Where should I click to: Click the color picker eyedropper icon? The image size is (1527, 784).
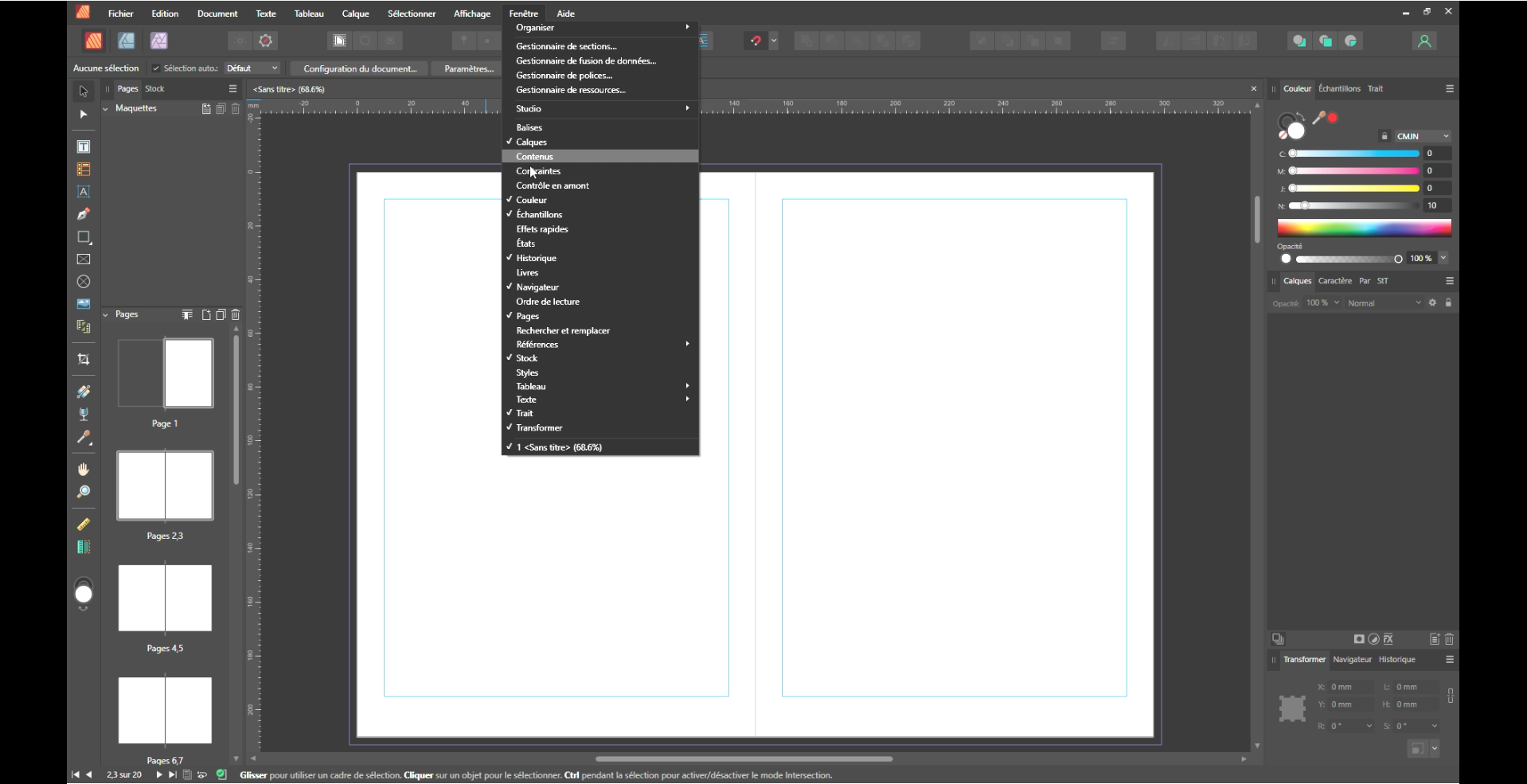coord(1319,119)
